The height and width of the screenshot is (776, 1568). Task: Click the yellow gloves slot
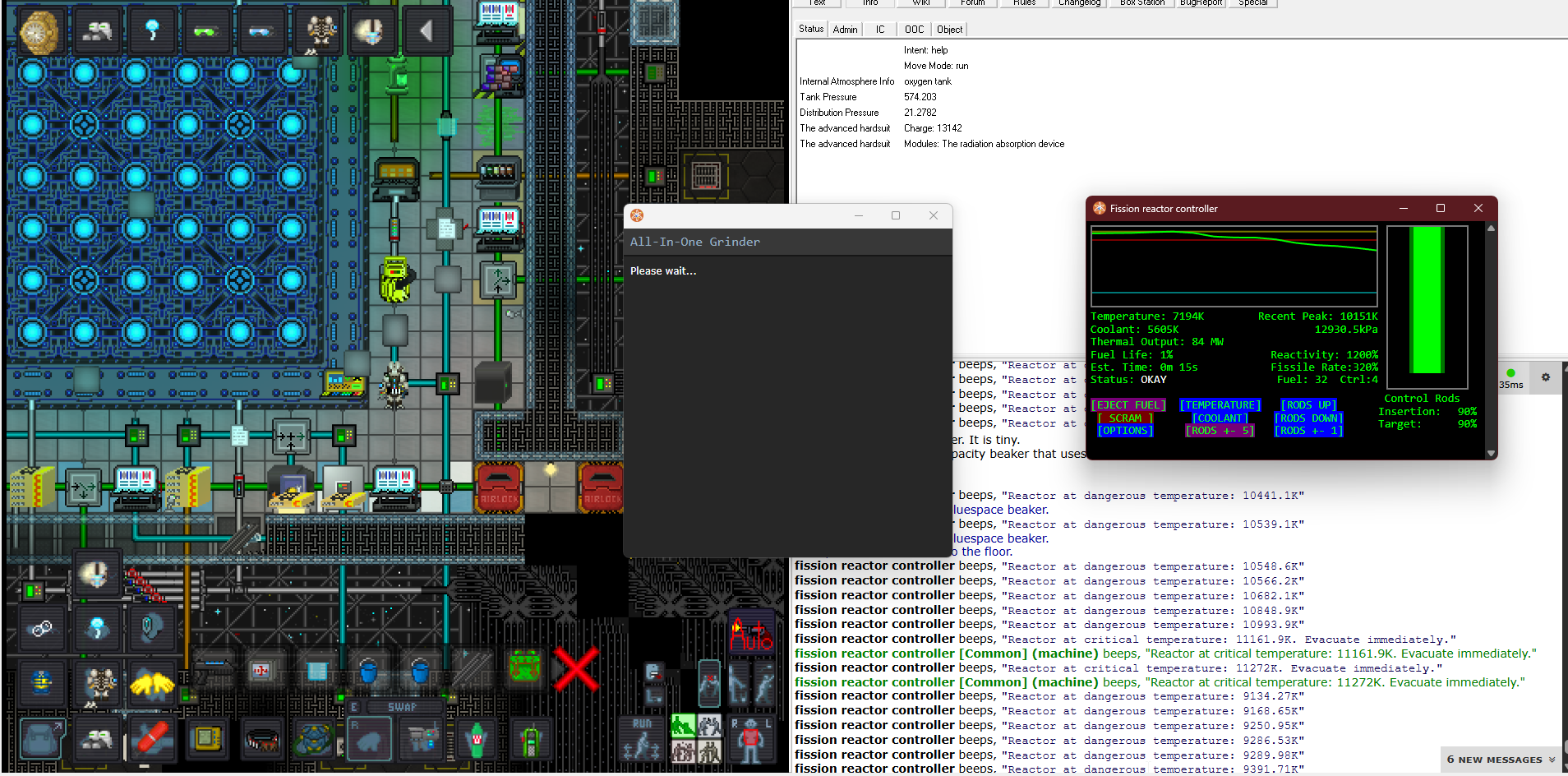coord(152,683)
